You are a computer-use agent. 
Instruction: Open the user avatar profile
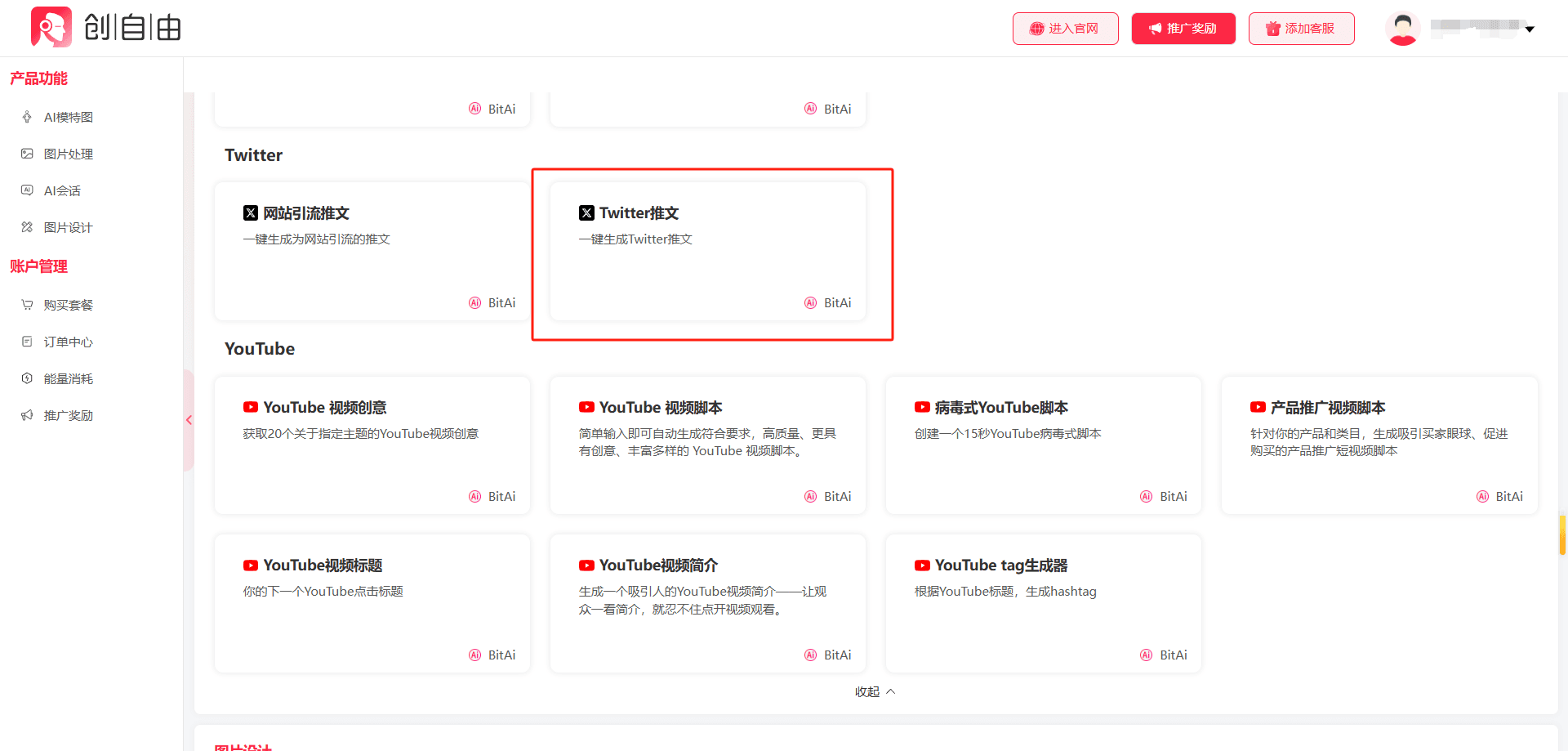tap(1402, 29)
